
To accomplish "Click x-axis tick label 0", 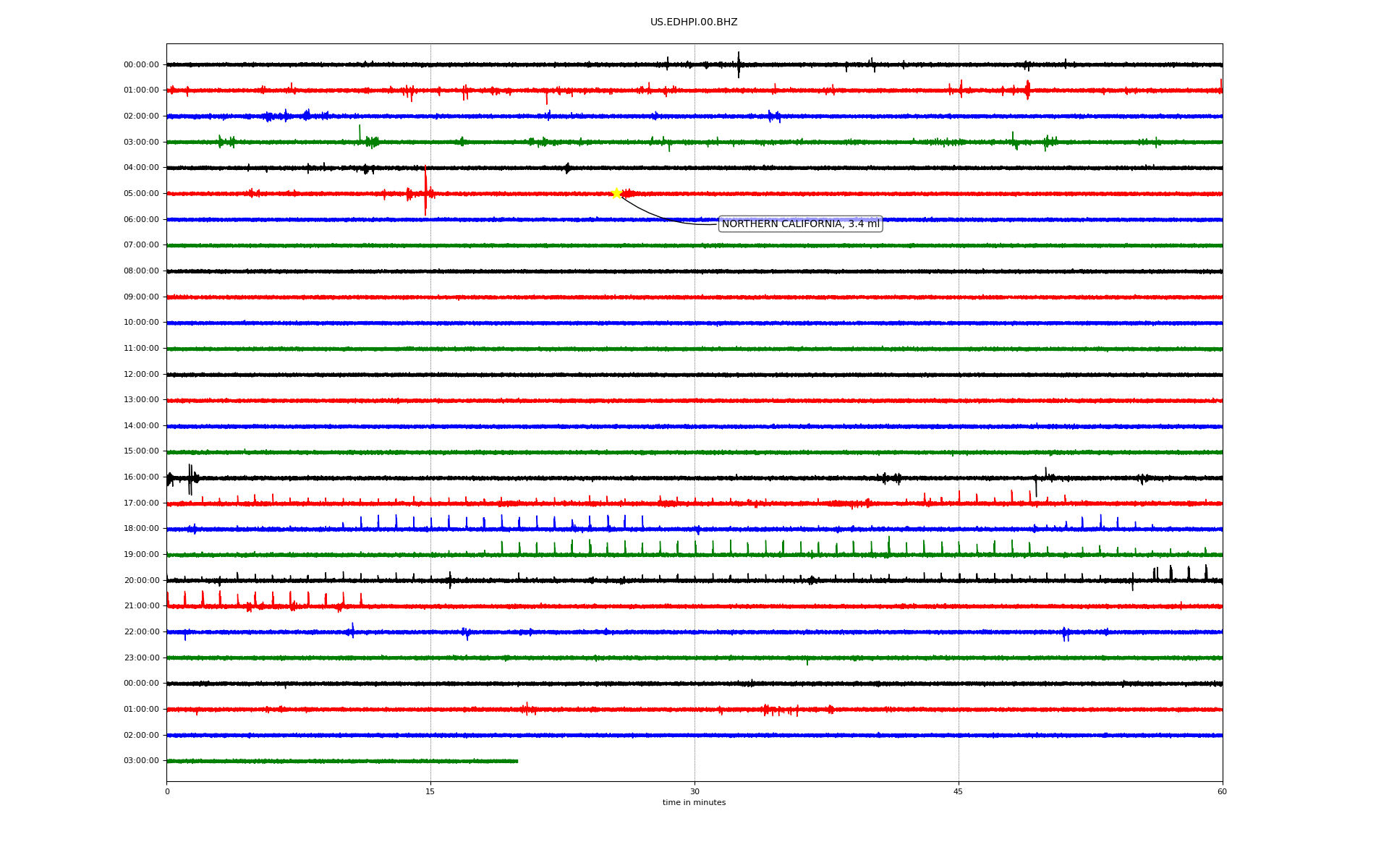I will [x=167, y=791].
